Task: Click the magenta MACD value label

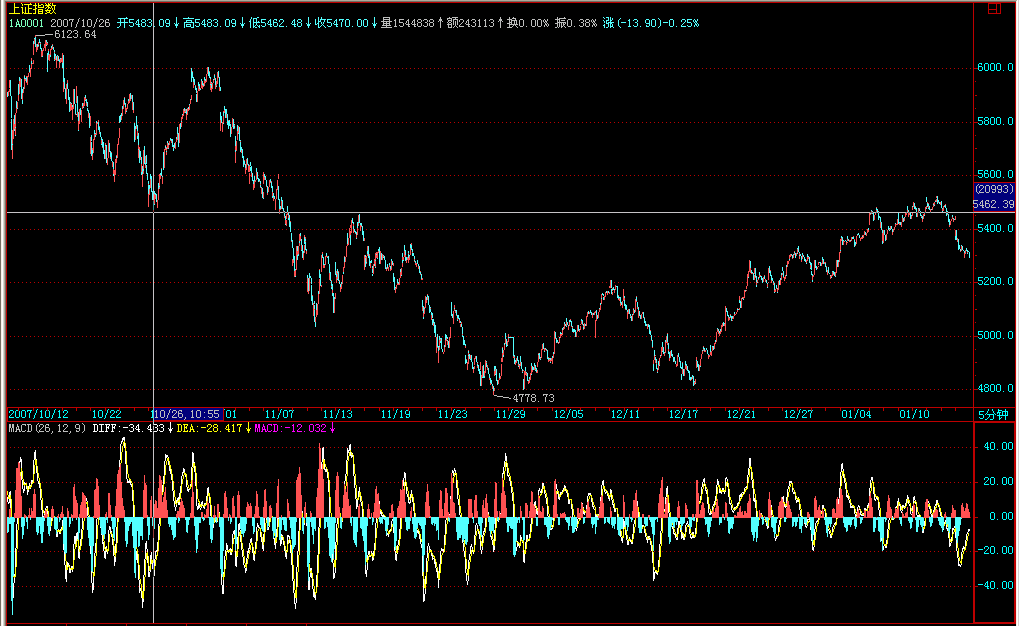Action: (x=290, y=428)
